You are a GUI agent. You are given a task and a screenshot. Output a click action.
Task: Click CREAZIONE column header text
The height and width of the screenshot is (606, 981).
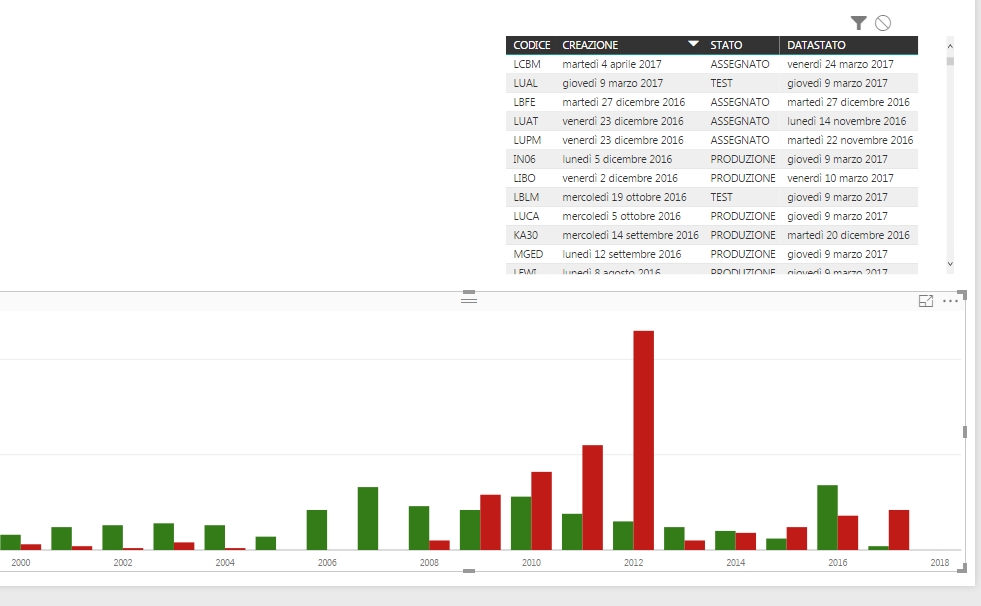click(590, 45)
